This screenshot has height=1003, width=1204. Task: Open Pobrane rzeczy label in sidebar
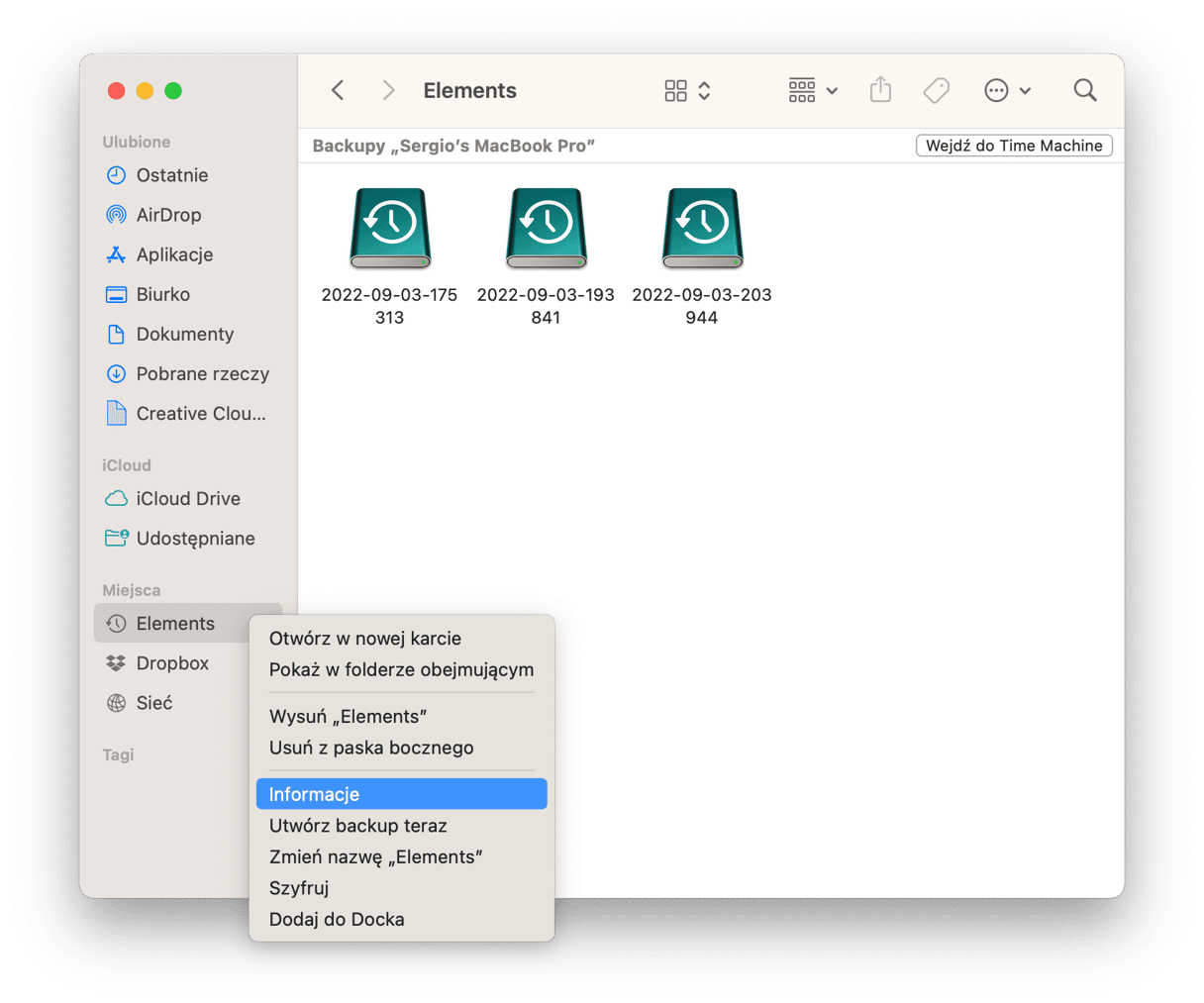pyautogui.click(x=203, y=373)
